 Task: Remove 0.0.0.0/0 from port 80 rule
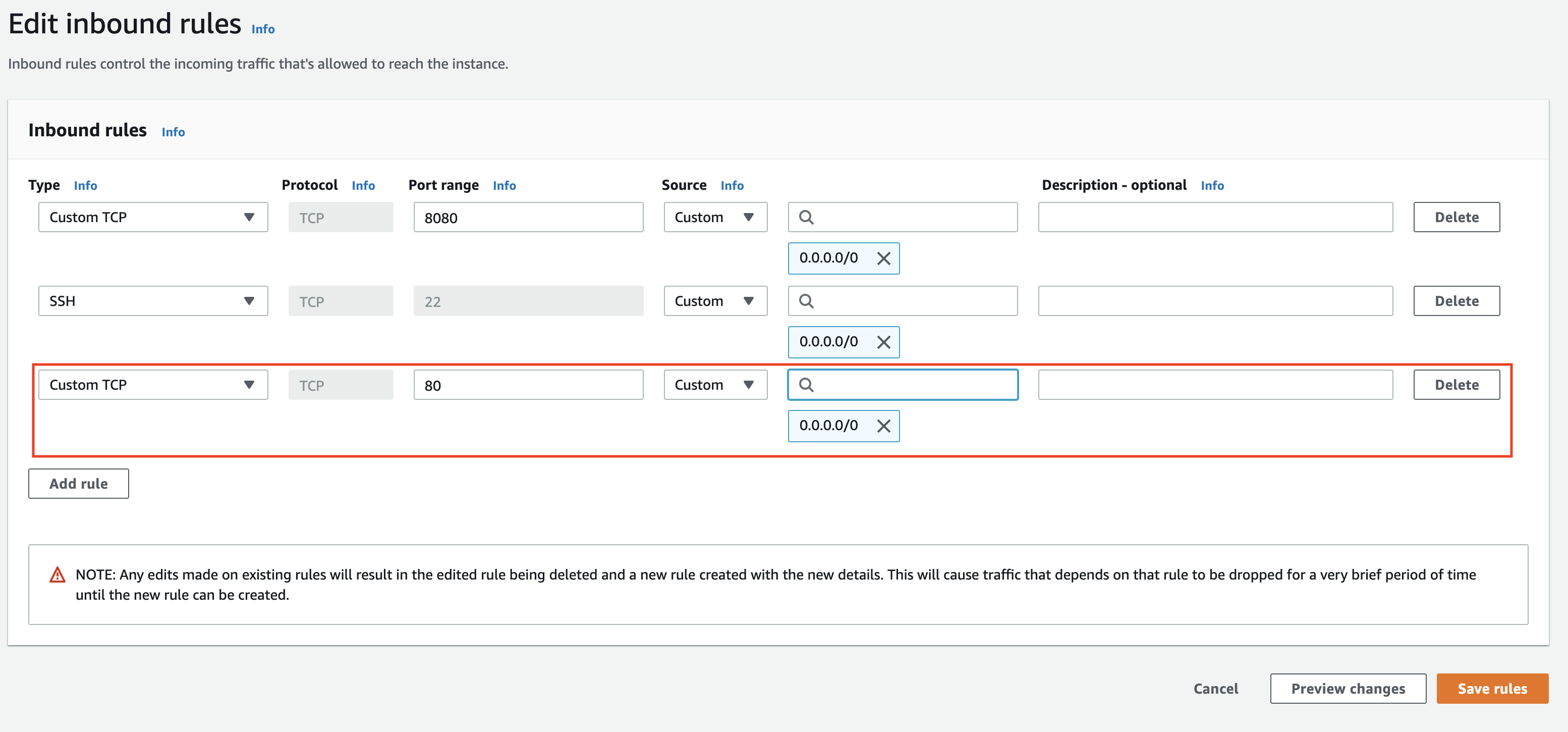click(883, 426)
